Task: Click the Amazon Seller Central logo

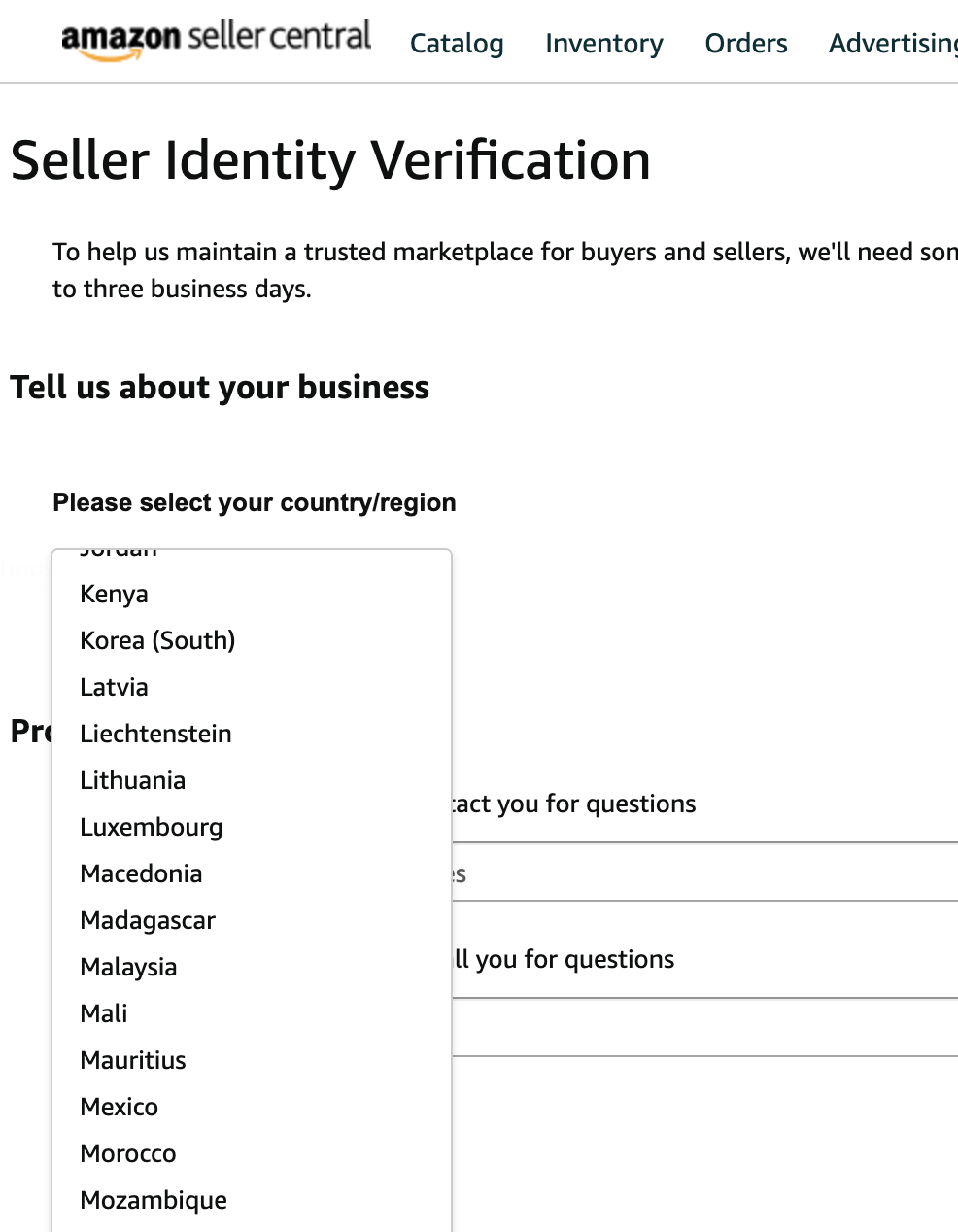Action: tap(216, 40)
